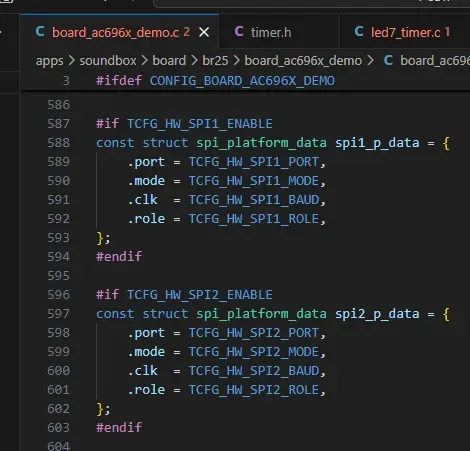Click the board breadcrumb item
470x451 pixels.
(169, 61)
